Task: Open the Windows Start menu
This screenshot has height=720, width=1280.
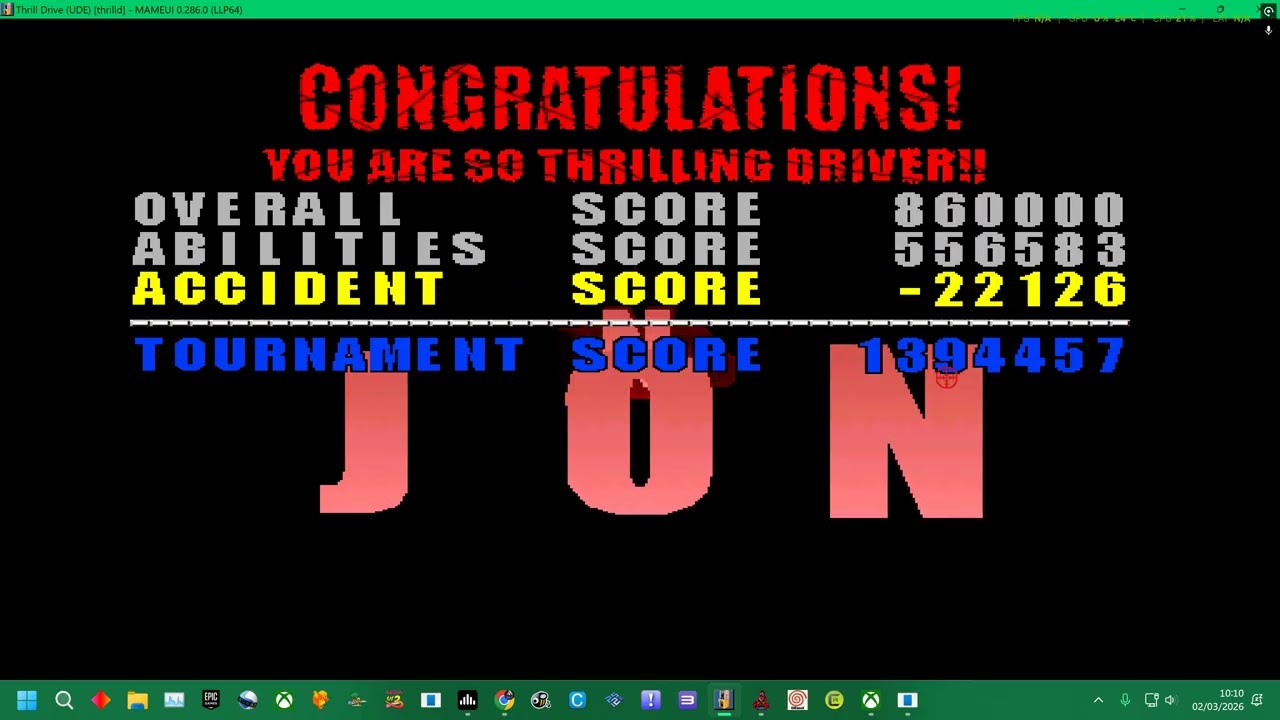Action: pos(27,700)
